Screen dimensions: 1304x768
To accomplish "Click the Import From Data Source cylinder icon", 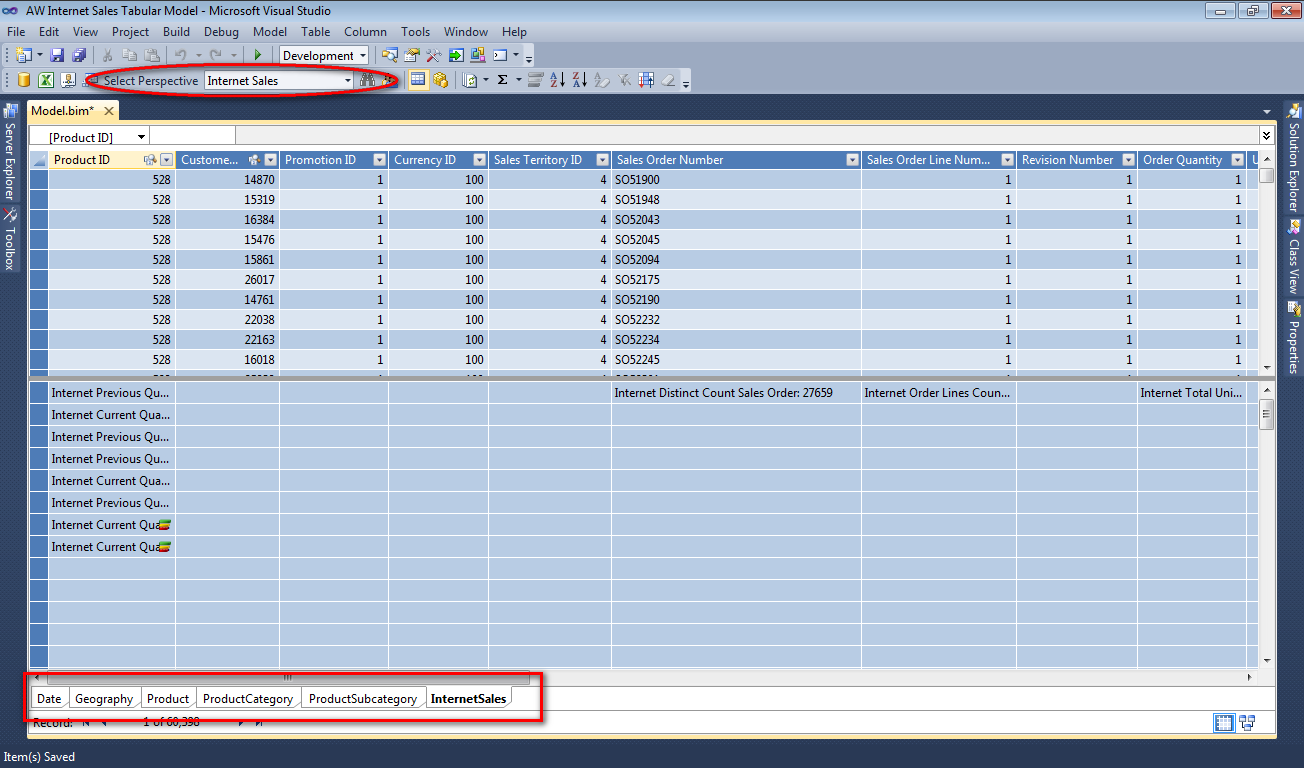I will (x=24, y=80).
